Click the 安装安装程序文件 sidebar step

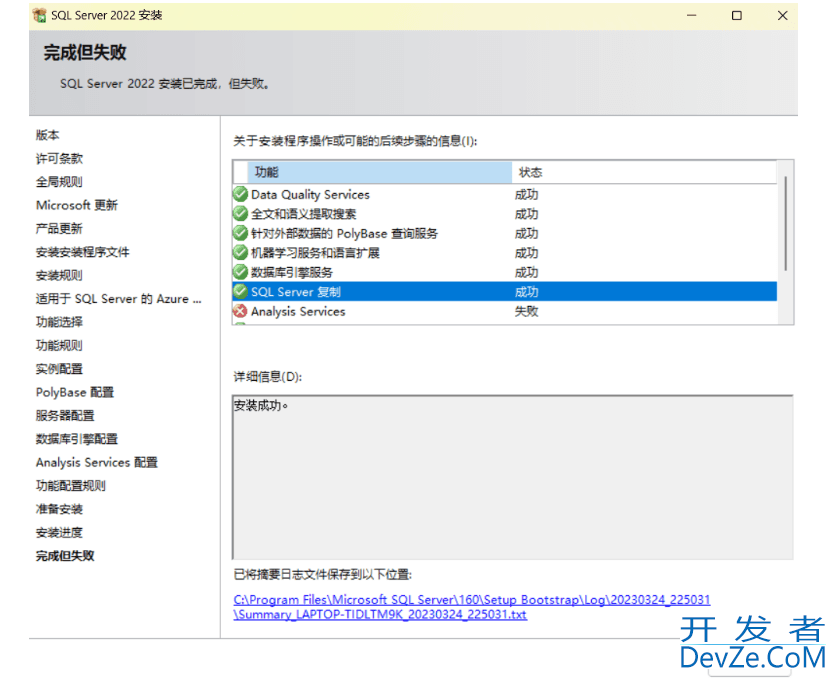(x=83, y=252)
